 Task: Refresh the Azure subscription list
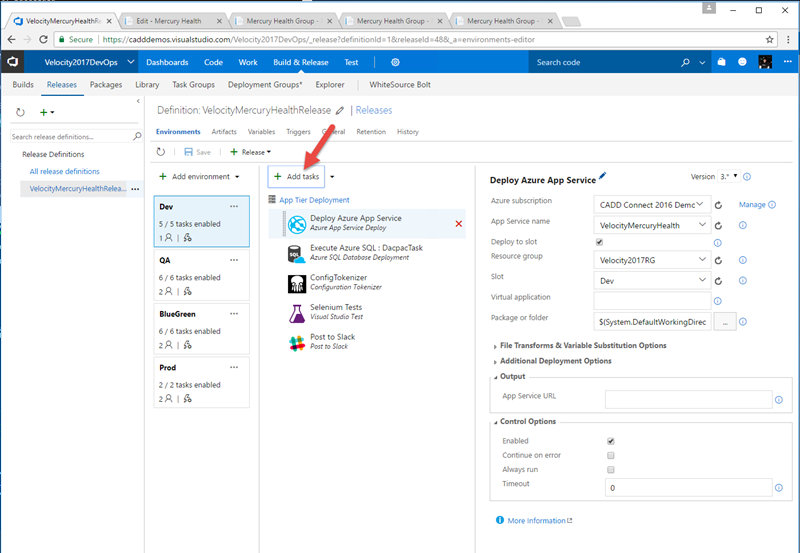point(718,205)
